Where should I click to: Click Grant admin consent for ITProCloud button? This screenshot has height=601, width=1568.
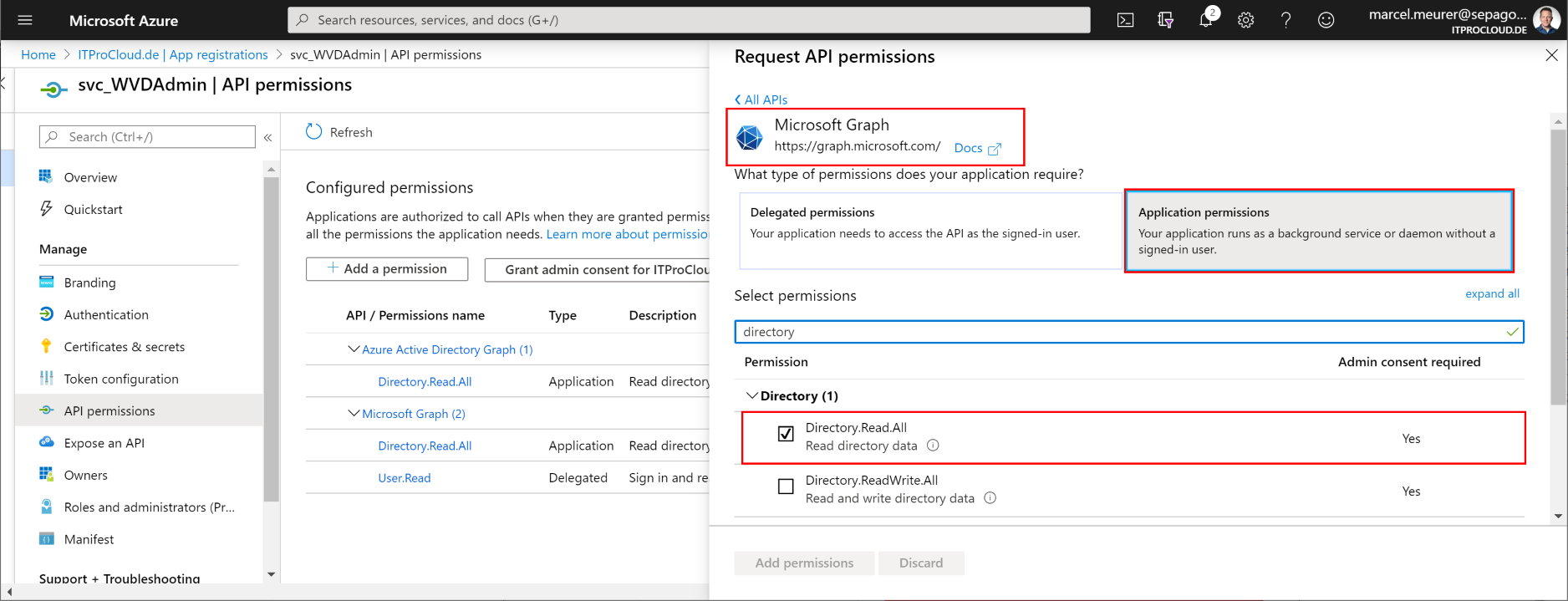pos(597,269)
